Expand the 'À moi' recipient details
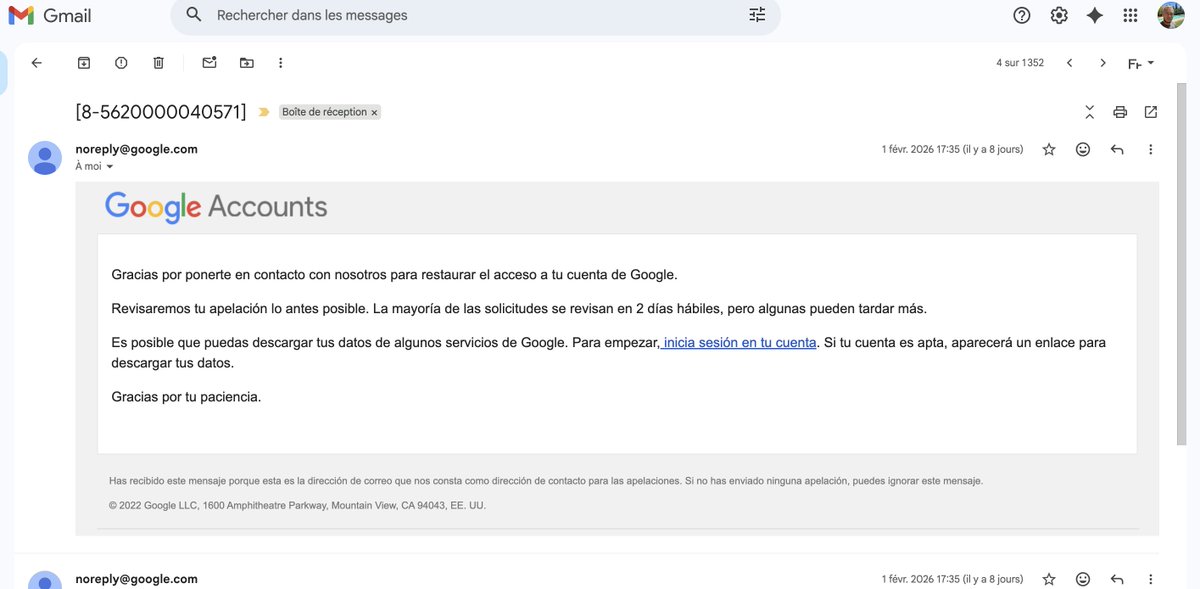The image size is (1200, 589). coord(110,167)
